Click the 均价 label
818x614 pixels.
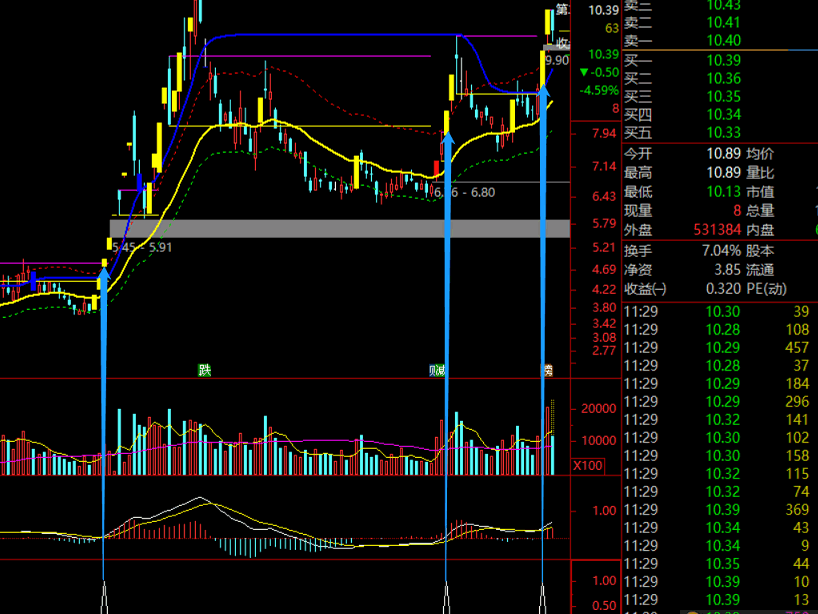[x=760, y=153]
